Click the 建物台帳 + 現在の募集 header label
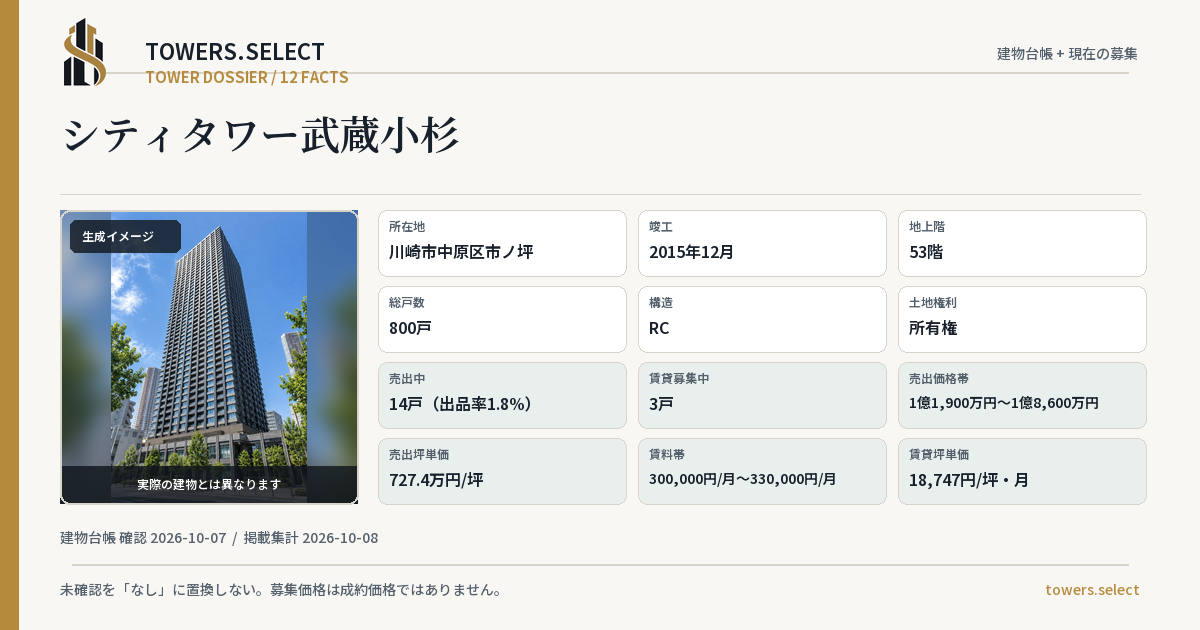The height and width of the screenshot is (630, 1200). coord(1067,54)
